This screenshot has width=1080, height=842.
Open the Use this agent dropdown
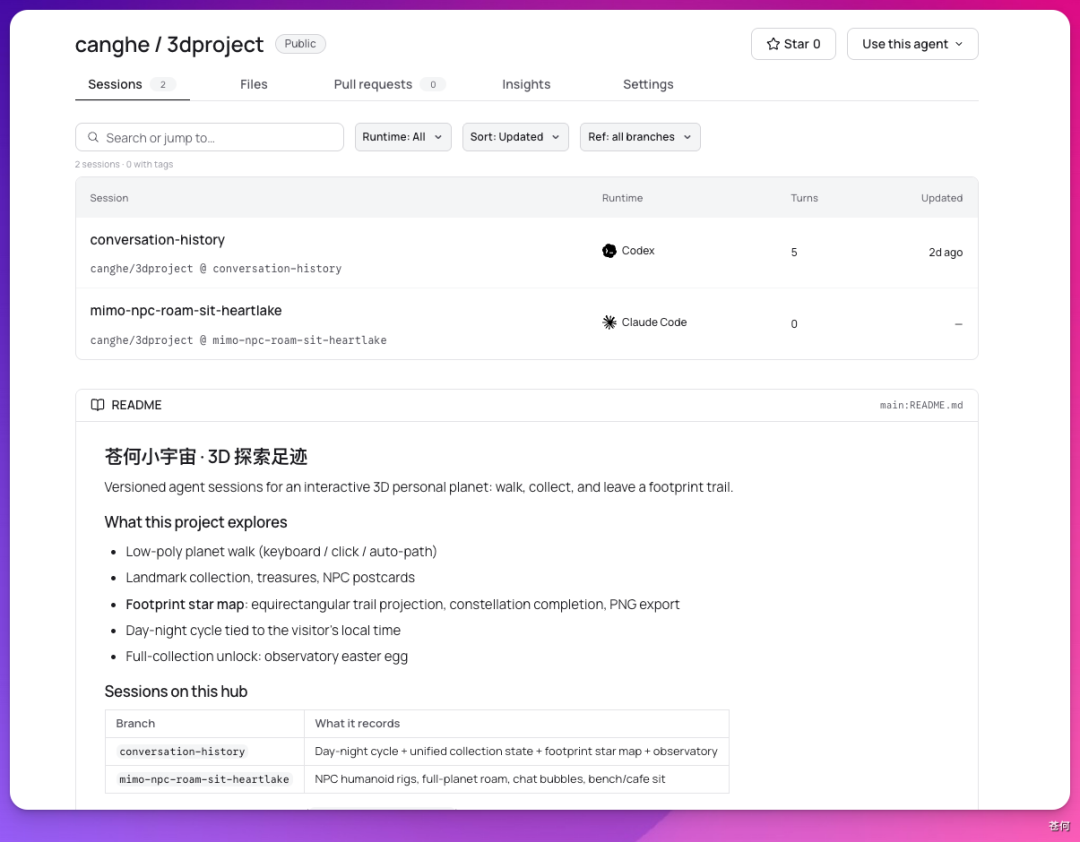coord(912,44)
